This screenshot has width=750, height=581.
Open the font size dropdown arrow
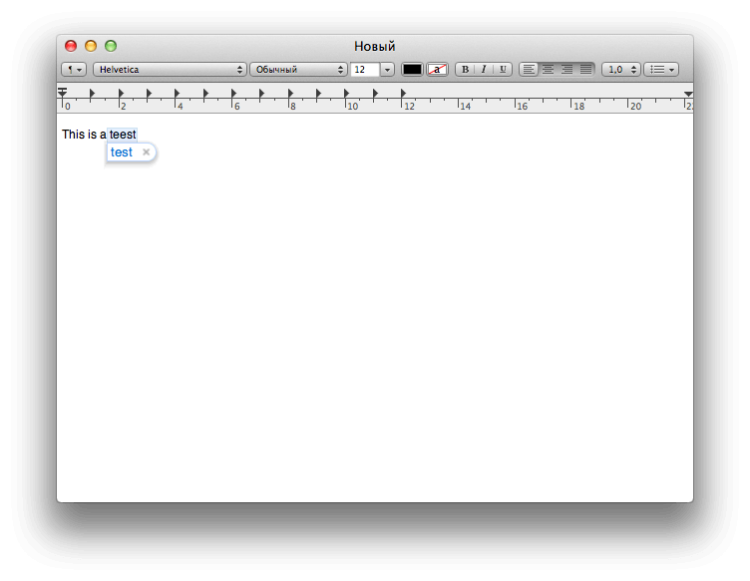[x=387, y=70]
